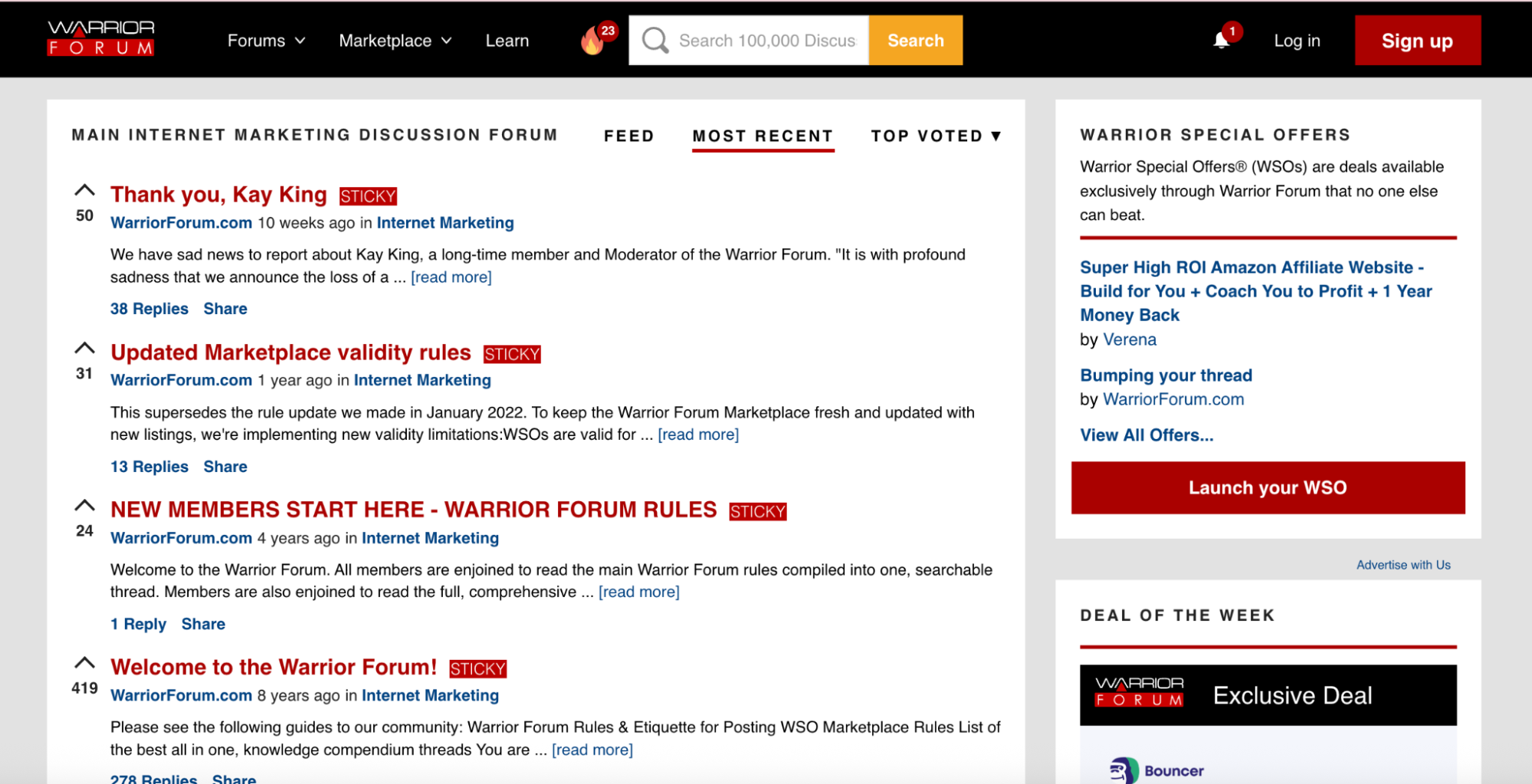Open WarriorForum.com author on 8 years ago post

181,695
